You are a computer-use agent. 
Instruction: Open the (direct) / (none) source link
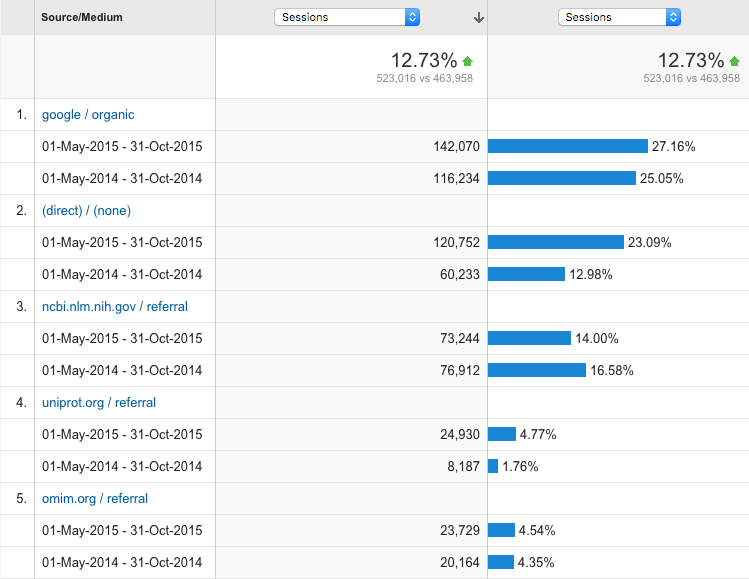coord(86,210)
